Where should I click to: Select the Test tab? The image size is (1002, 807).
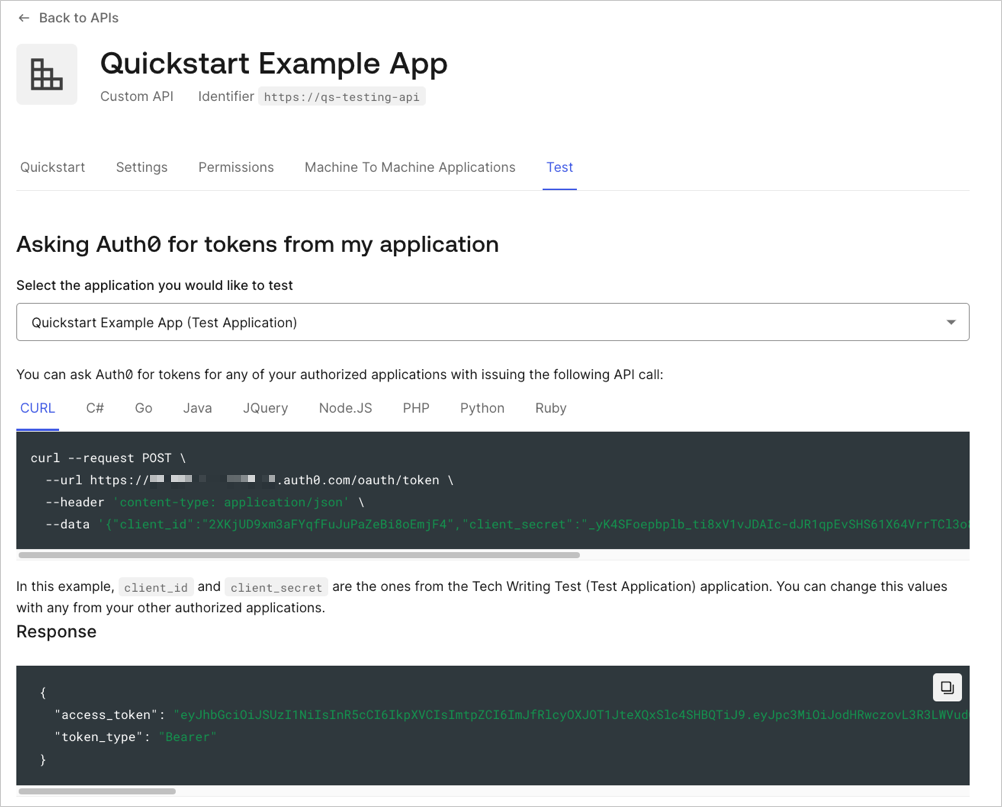click(560, 167)
